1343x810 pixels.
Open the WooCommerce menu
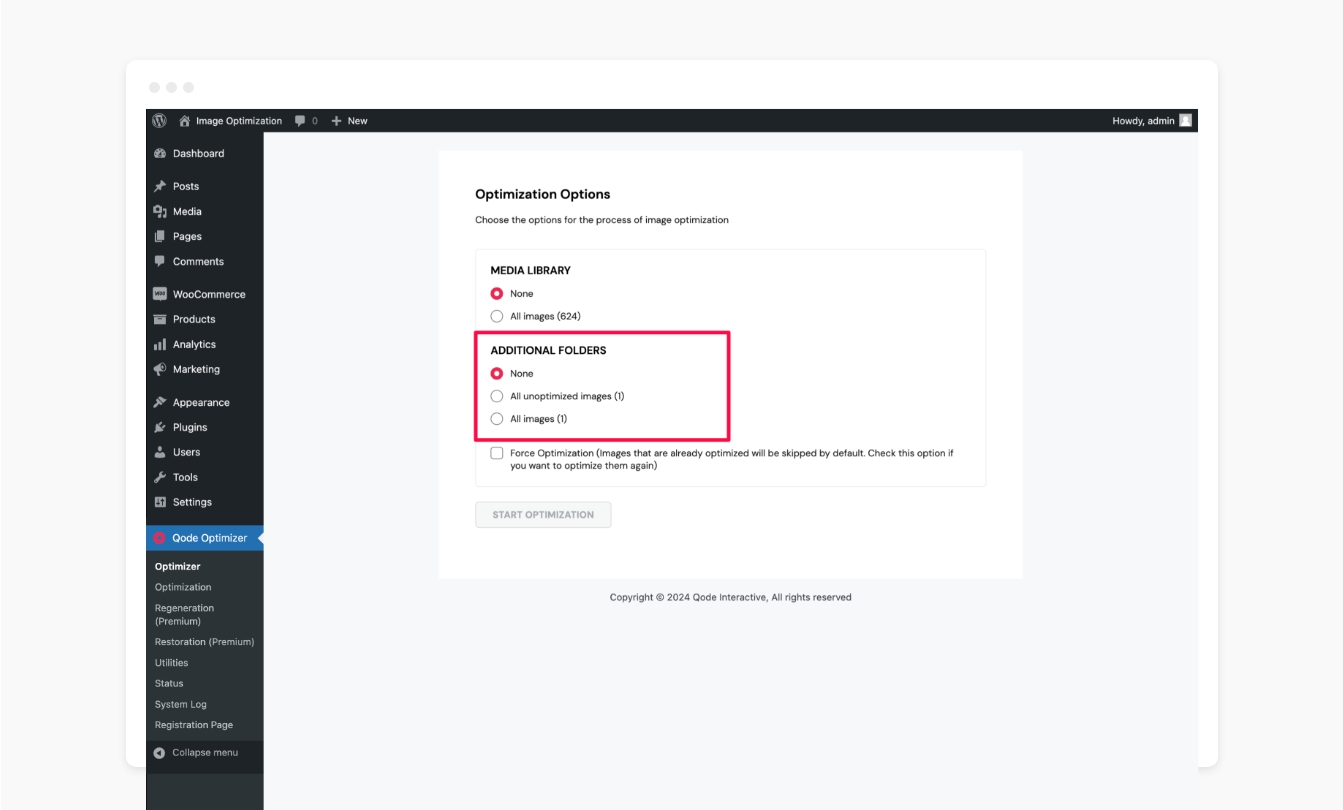(x=209, y=294)
